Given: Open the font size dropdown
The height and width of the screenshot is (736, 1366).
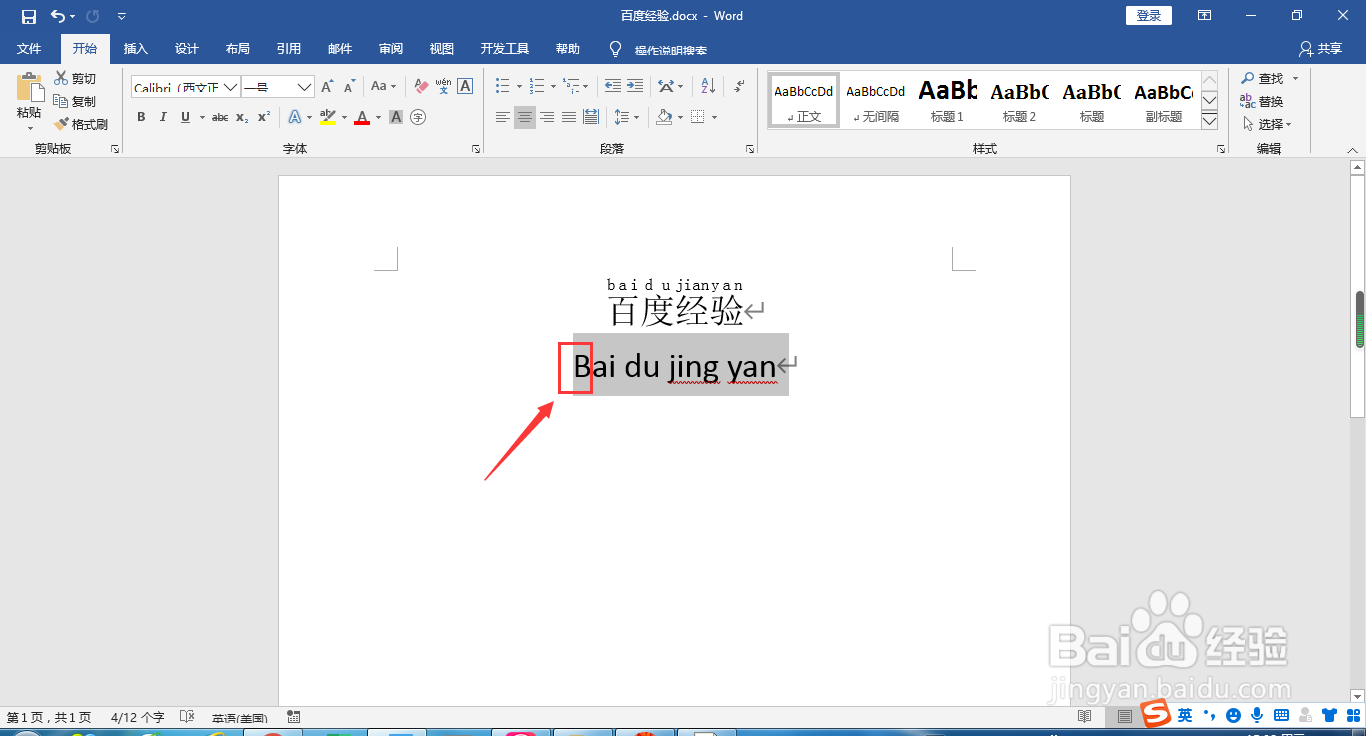Looking at the screenshot, I should click(305, 87).
